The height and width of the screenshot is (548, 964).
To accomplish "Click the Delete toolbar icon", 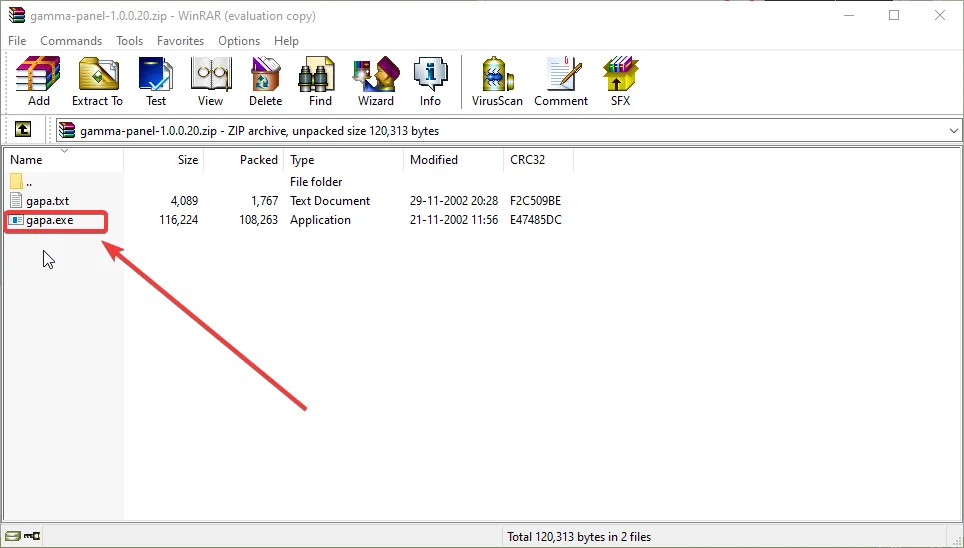I will 265,81.
